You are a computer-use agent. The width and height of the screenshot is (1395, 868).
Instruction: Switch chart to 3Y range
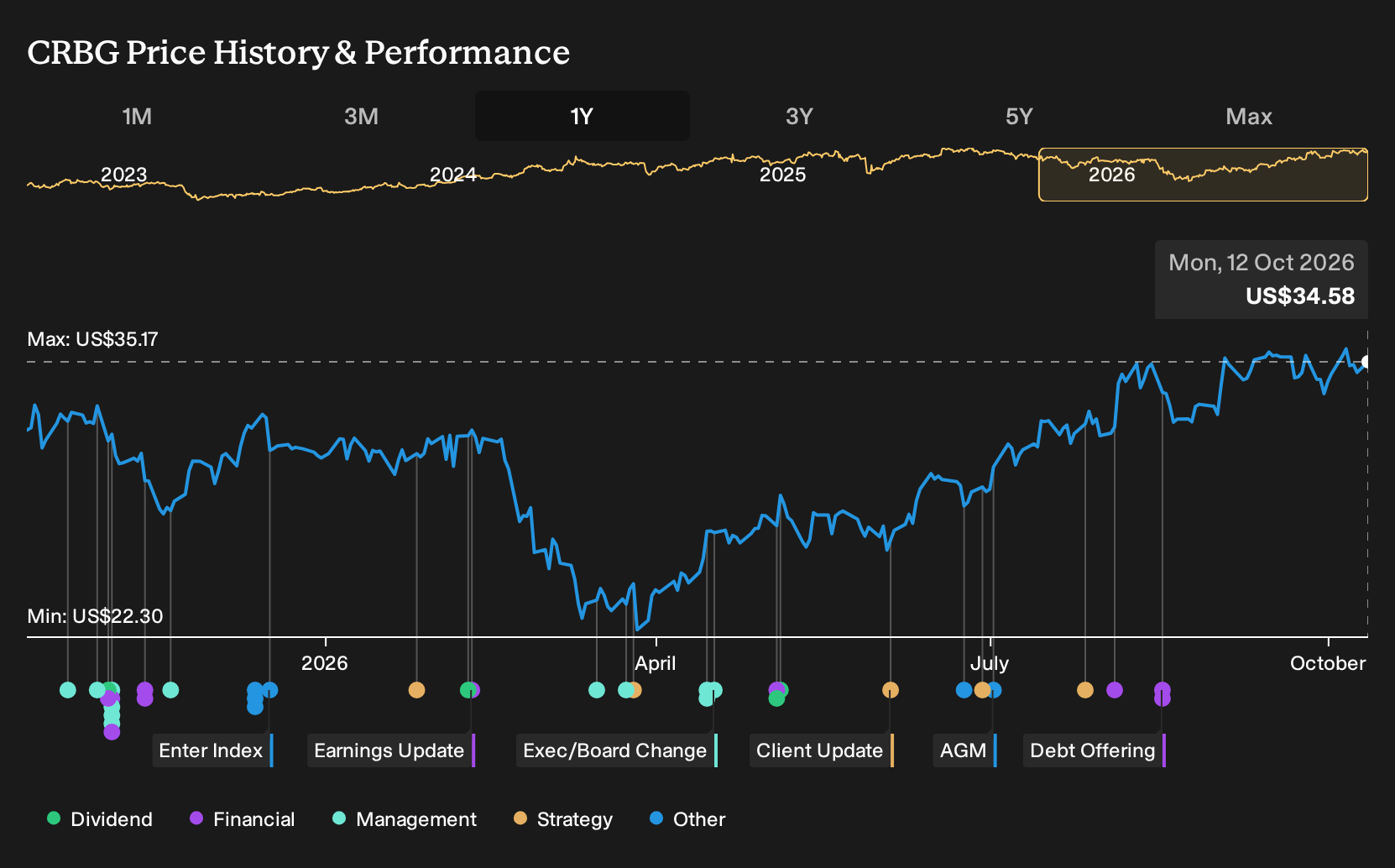point(799,116)
